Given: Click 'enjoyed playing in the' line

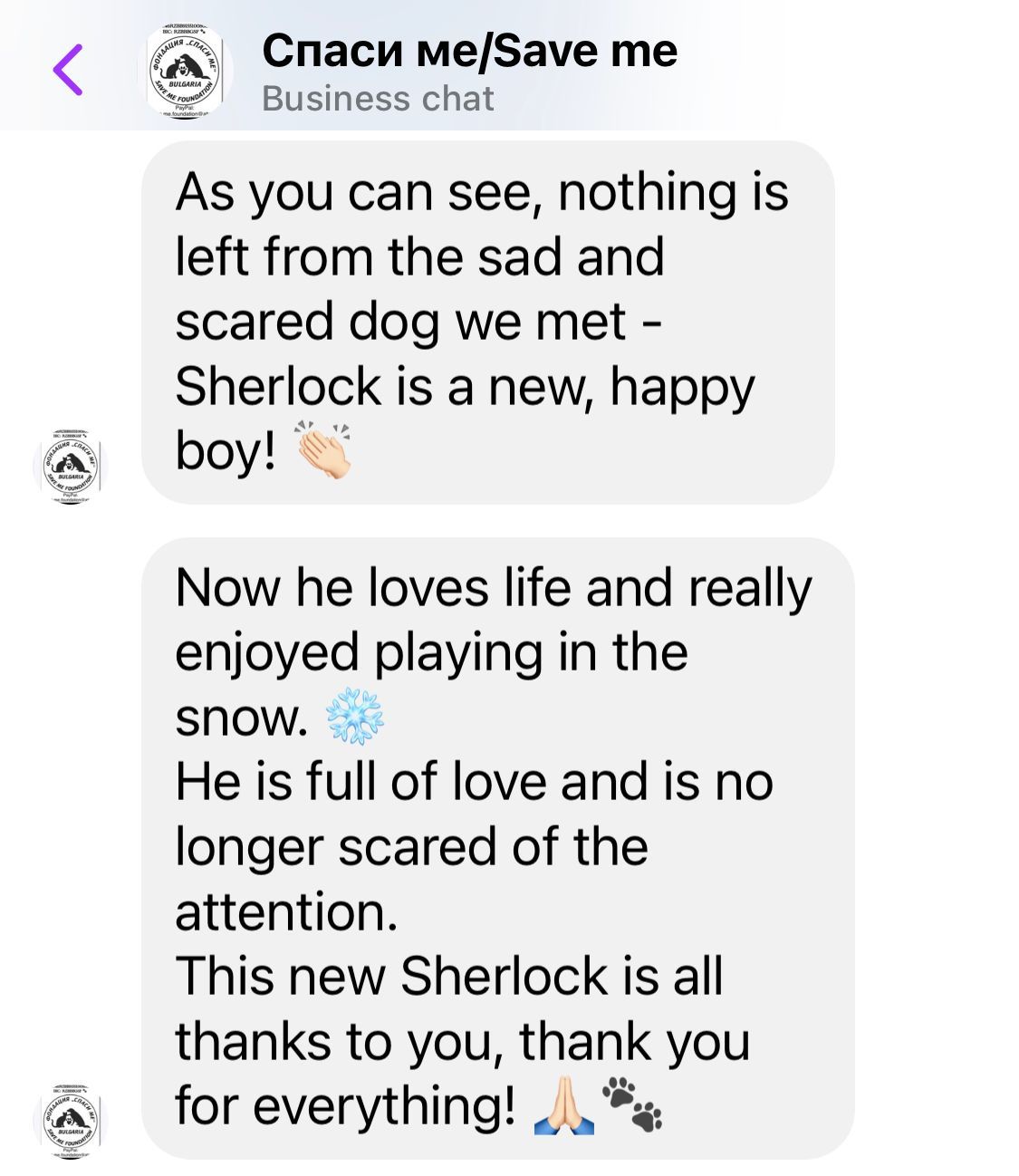Looking at the screenshot, I should 431,652.
